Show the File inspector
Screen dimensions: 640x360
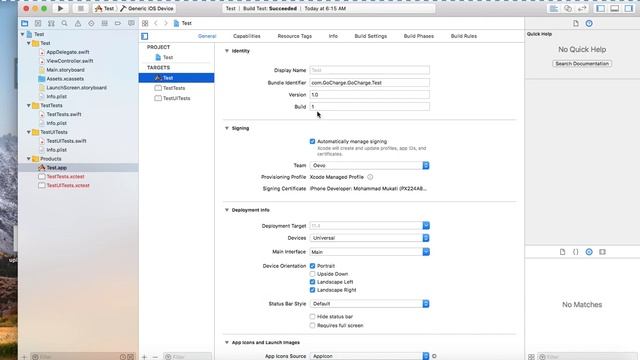coord(576,23)
